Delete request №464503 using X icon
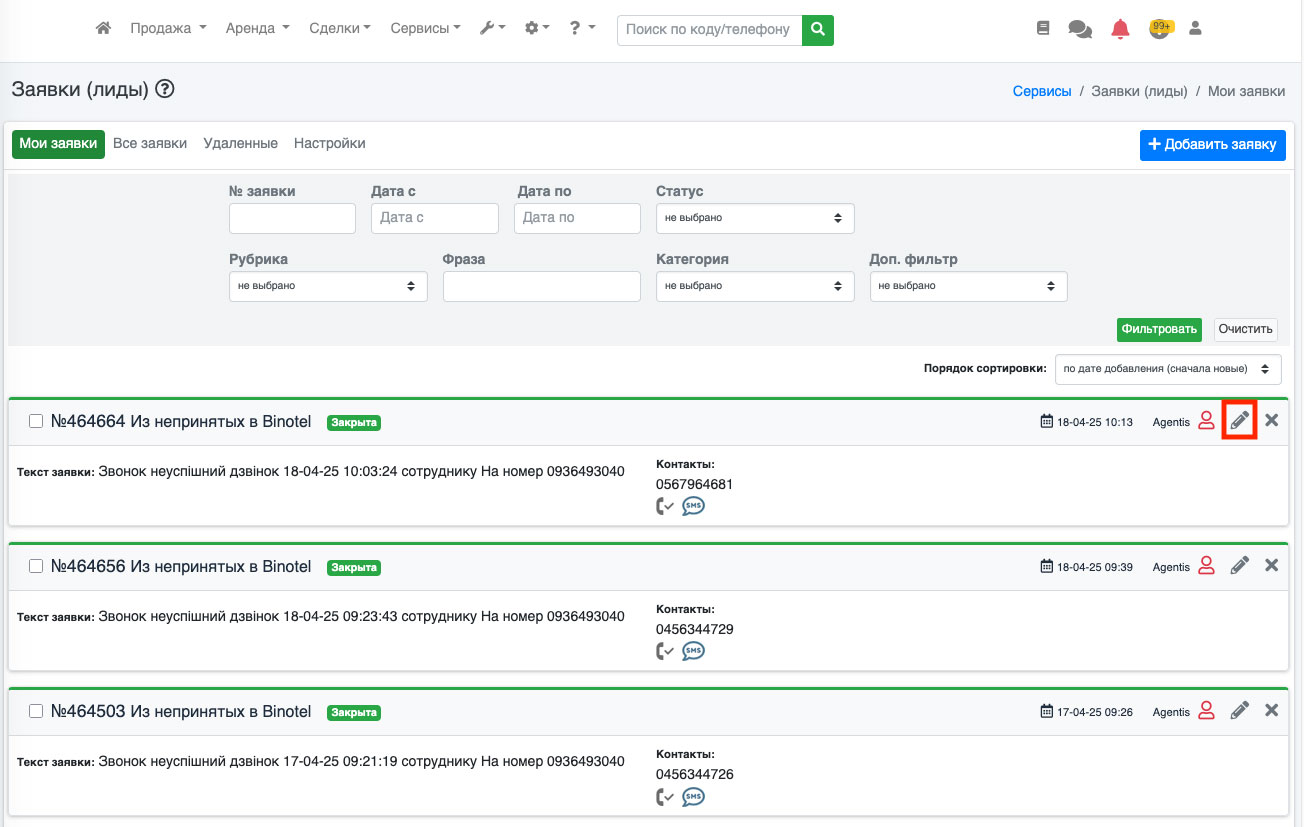1304x827 pixels. [x=1272, y=711]
